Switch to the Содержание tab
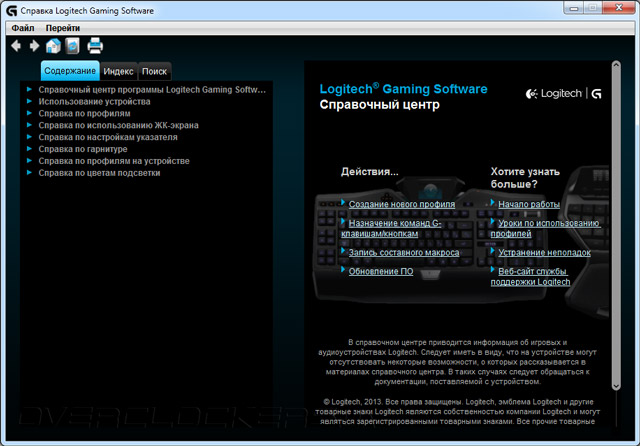The height and width of the screenshot is (446, 640). (70, 71)
